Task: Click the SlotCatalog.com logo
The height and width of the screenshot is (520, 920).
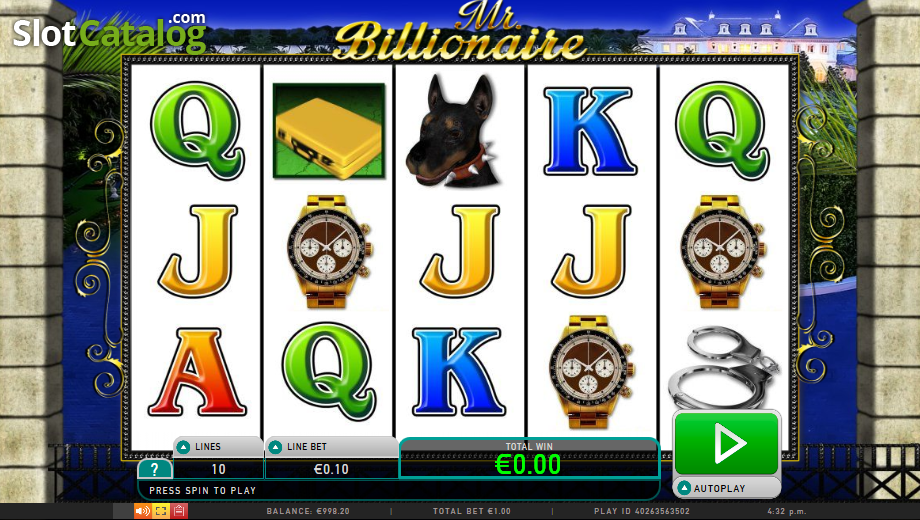Action: coord(110,32)
